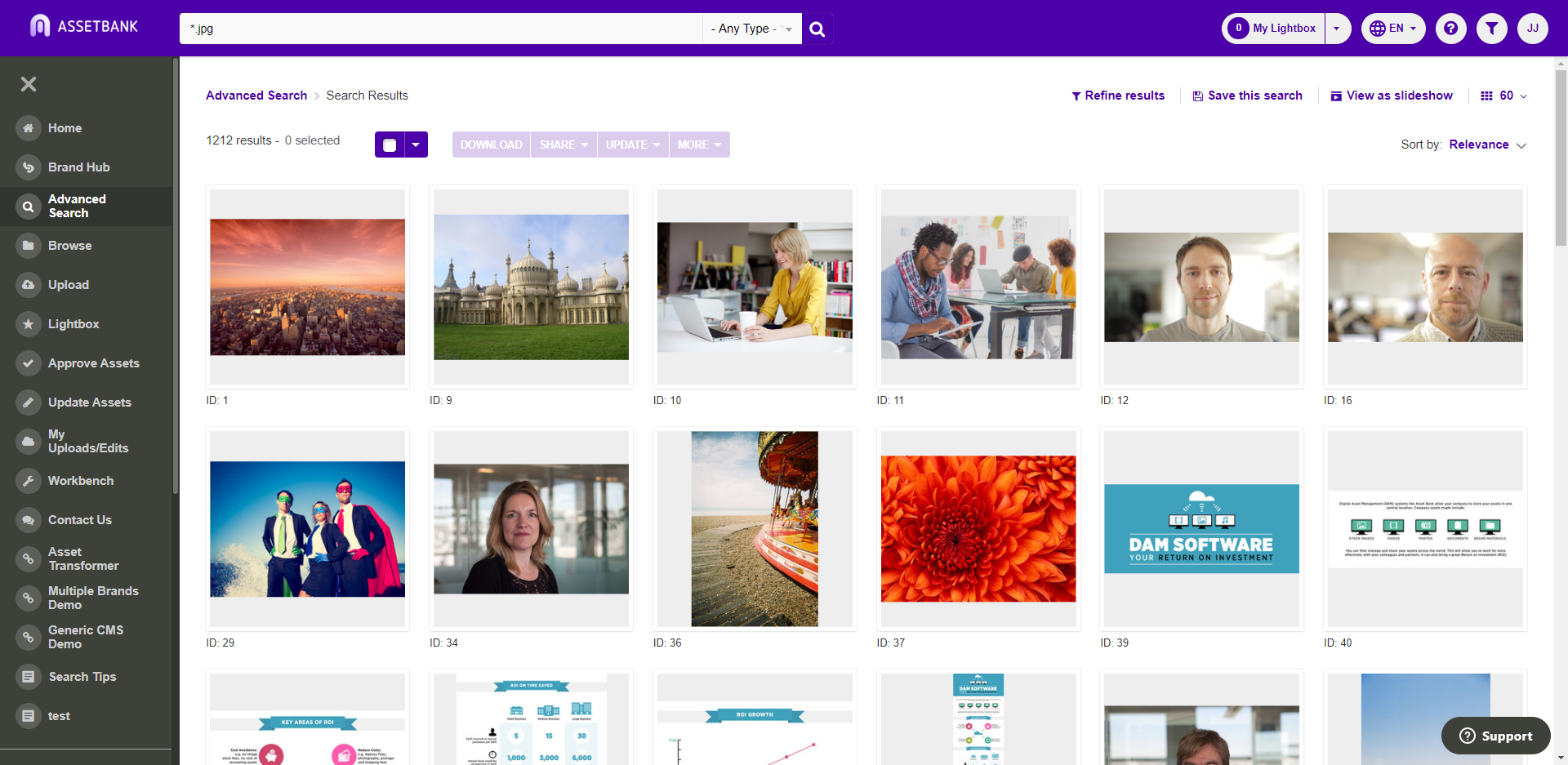1568x765 pixels.
Task: Open the EN language dropdown
Action: coord(1393,29)
